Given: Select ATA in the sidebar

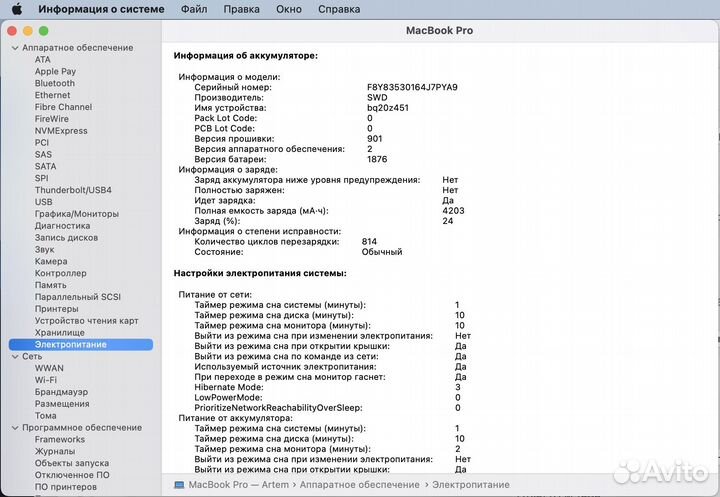Looking at the screenshot, I should click(x=43, y=59).
